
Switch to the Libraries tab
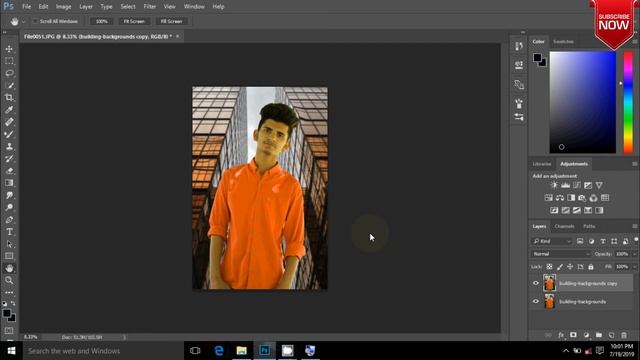pyautogui.click(x=542, y=164)
